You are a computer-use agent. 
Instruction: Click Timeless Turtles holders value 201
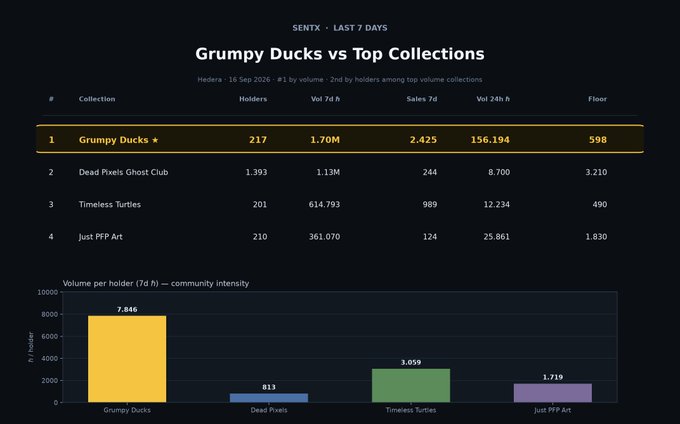click(x=260, y=204)
